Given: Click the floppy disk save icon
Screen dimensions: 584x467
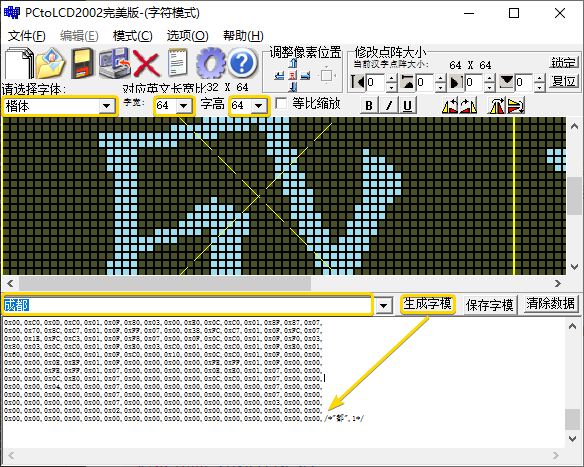Looking at the screenshot, I should point(82,63).
